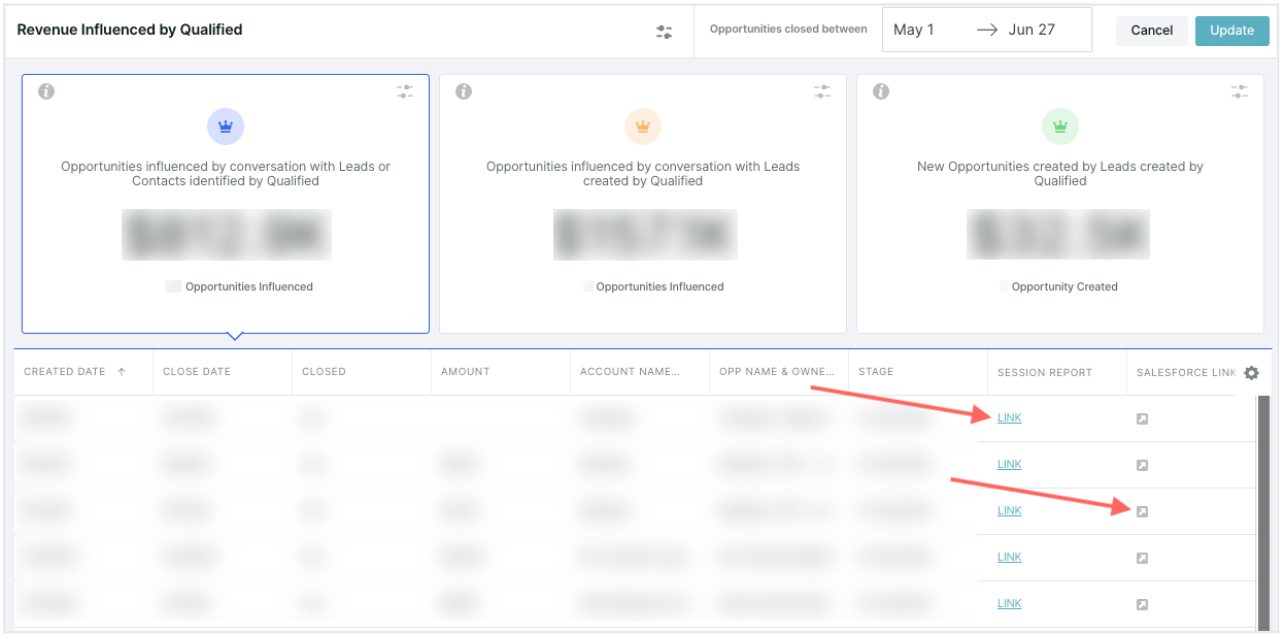Click the Update button
This screenshot has width=1284, height=639.
[x=1232, y=30]
